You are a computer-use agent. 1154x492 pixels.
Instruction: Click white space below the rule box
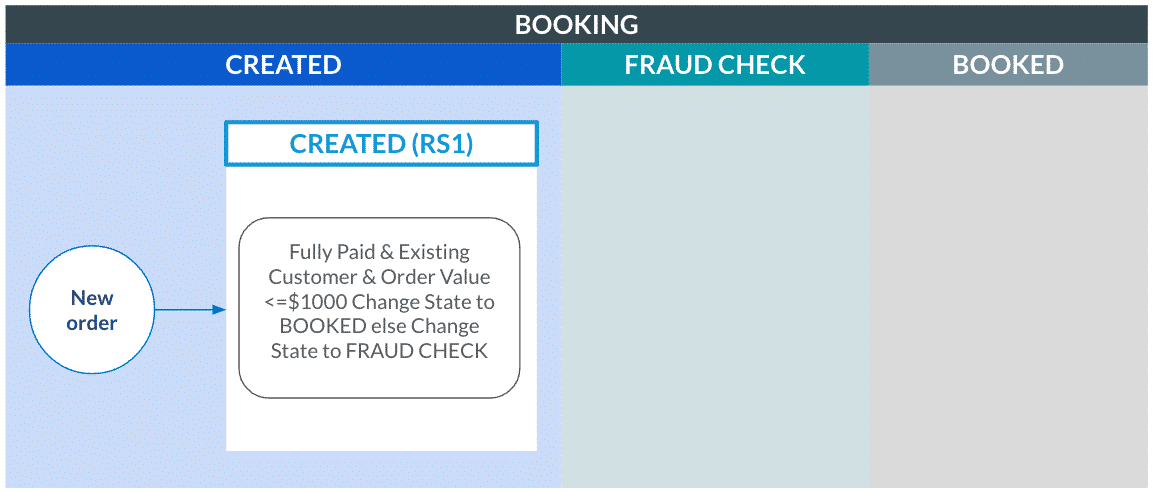pos(381,425)
